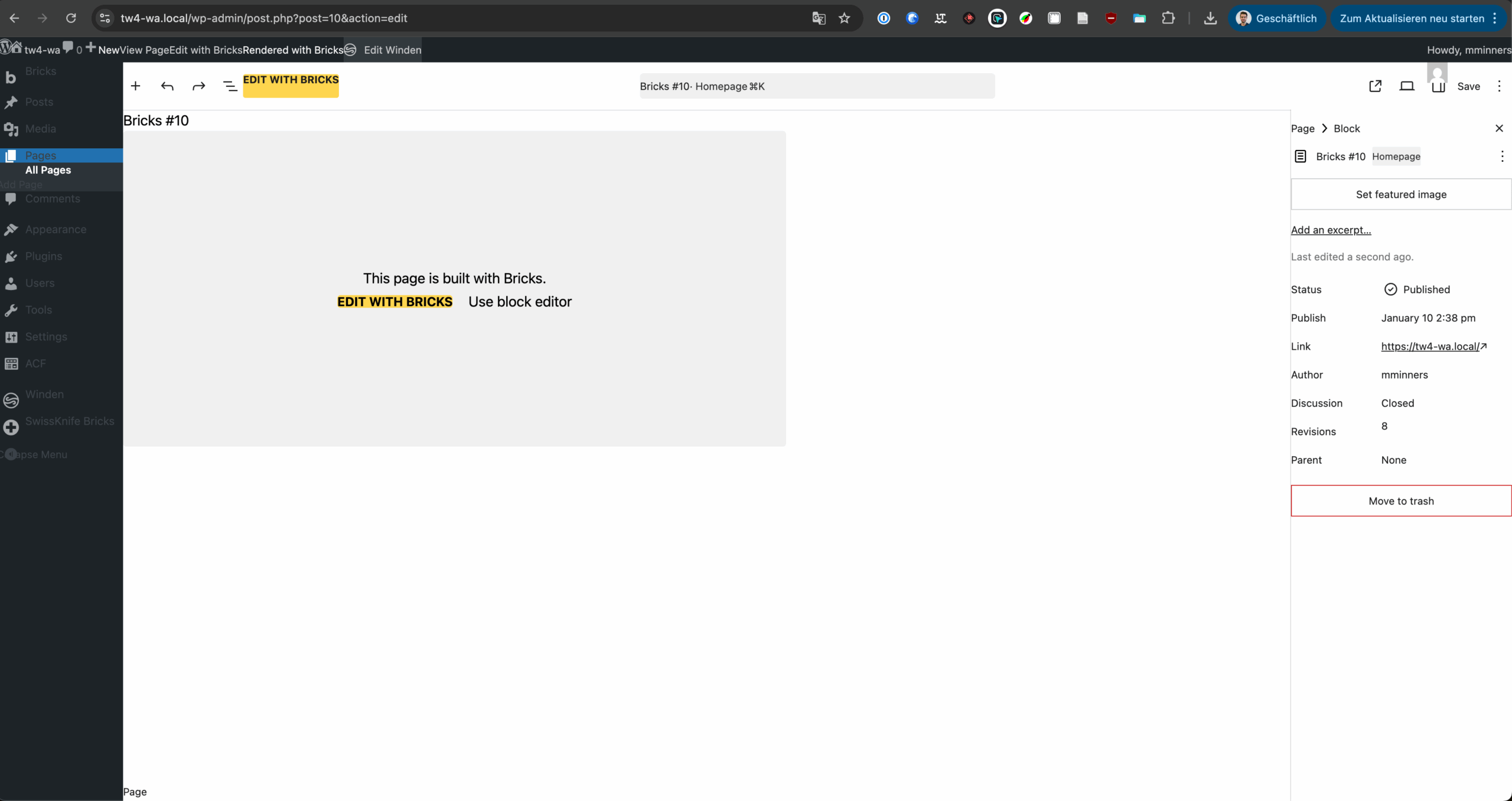Click the Bricks #10 Homepage command field
Viewport: 1512px width, 801px height.
(817, 86)
